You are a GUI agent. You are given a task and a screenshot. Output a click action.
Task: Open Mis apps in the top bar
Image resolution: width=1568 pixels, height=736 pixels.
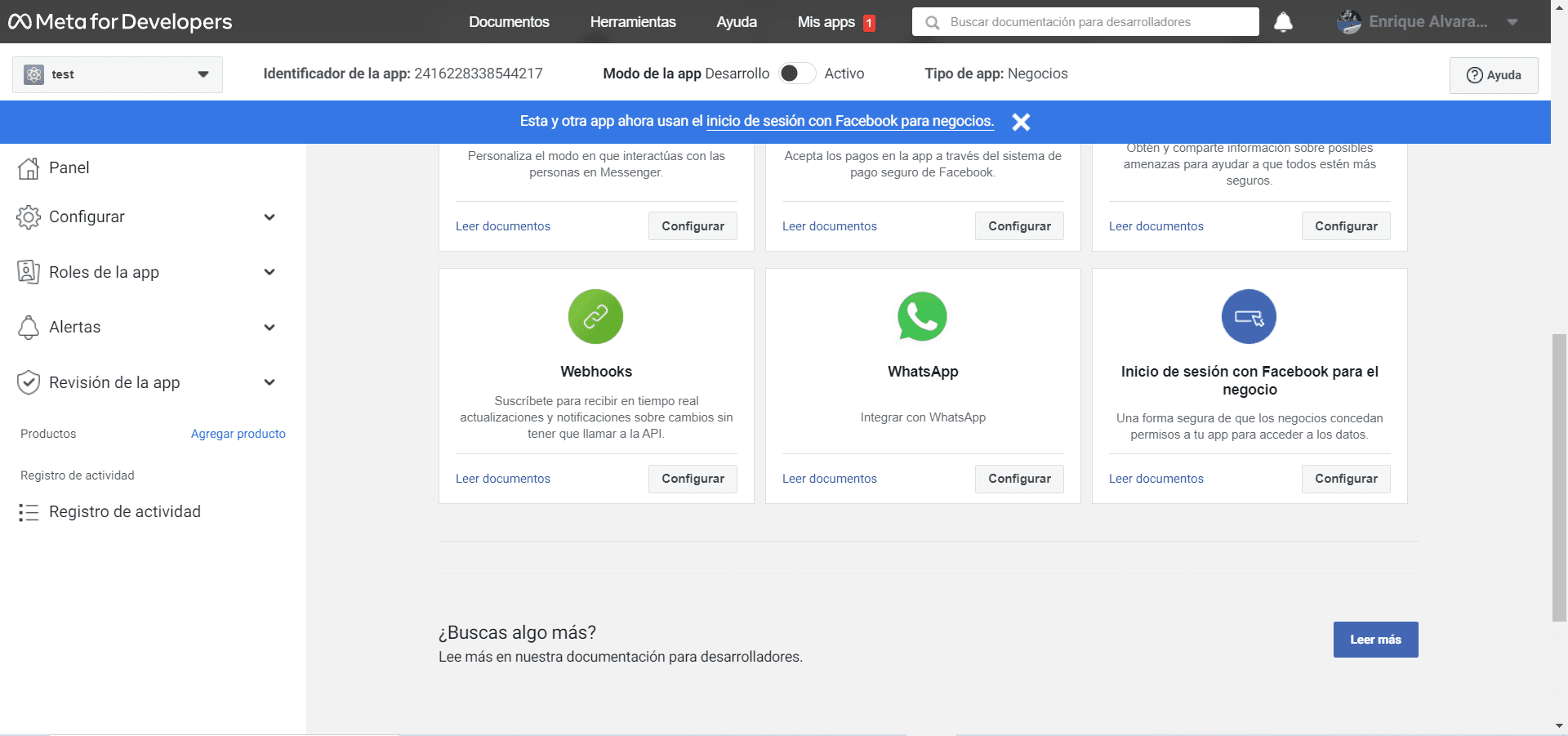click(x=826, y=22)
